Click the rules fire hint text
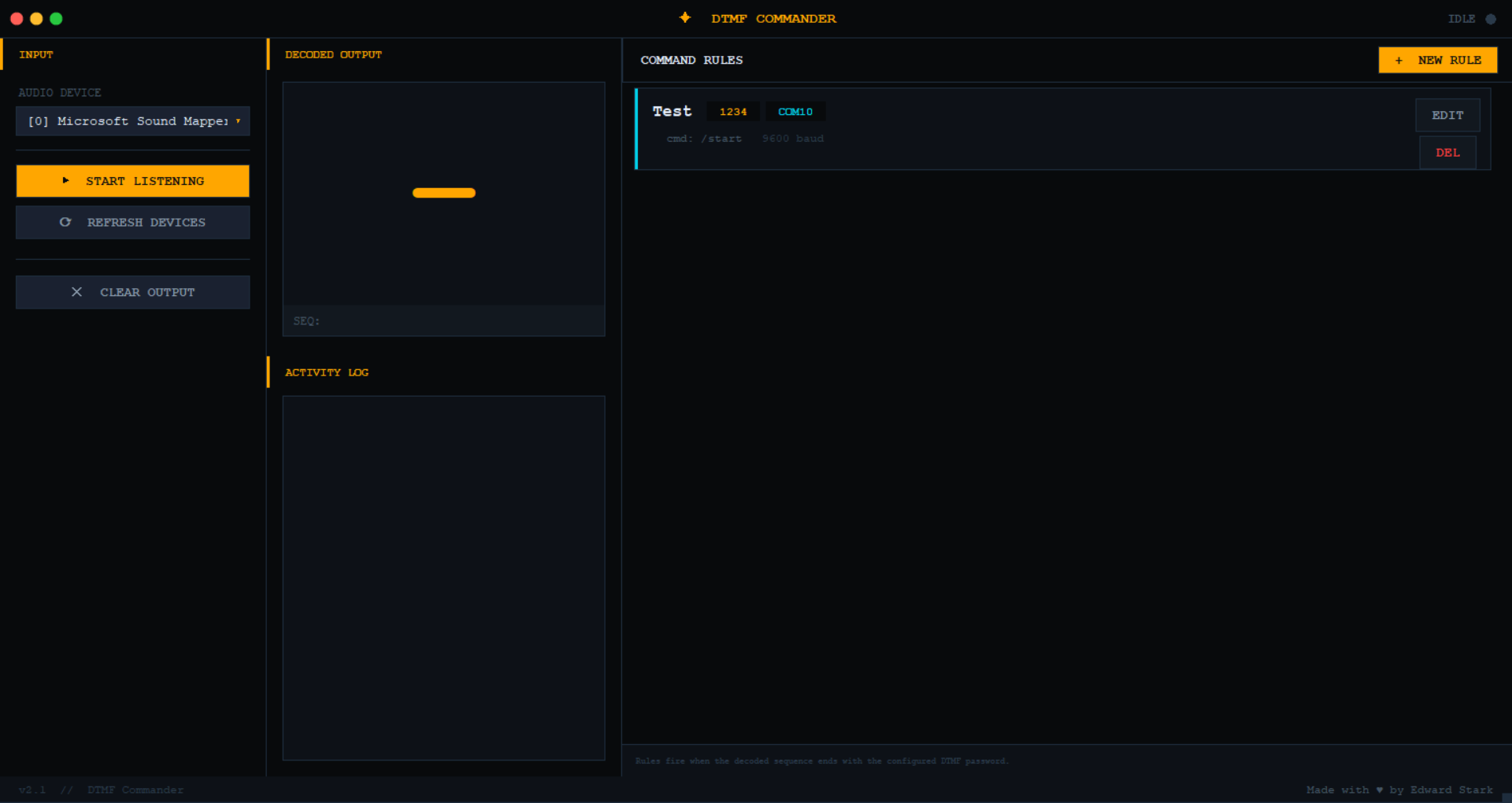The height and width of the screenshot is (803, 1512). click(821, 761)
